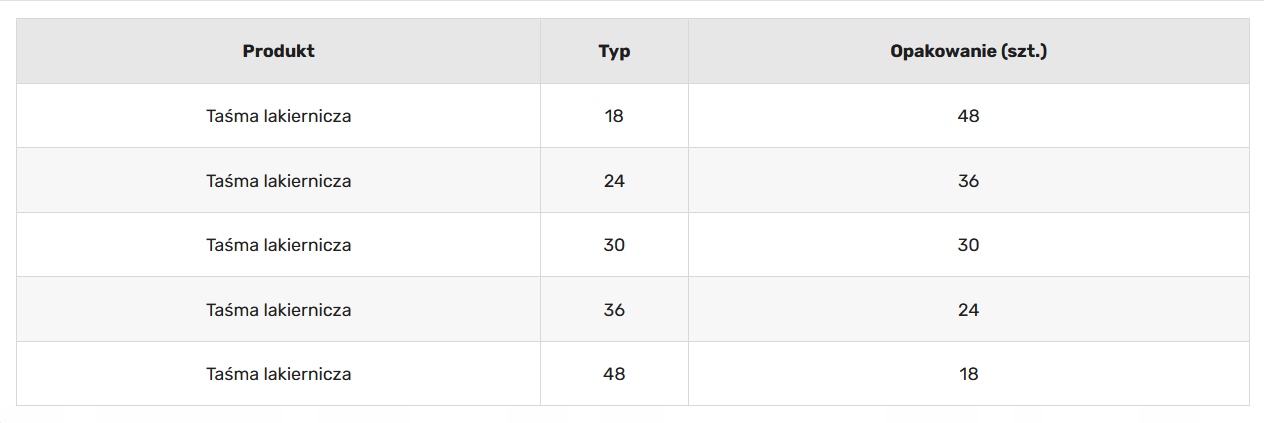Image resolution: width=1264 pixels, height=423 pixels.
Task: Click packaging quantity 48 in the Opakowanie column
Action: (x=968, y=116)
